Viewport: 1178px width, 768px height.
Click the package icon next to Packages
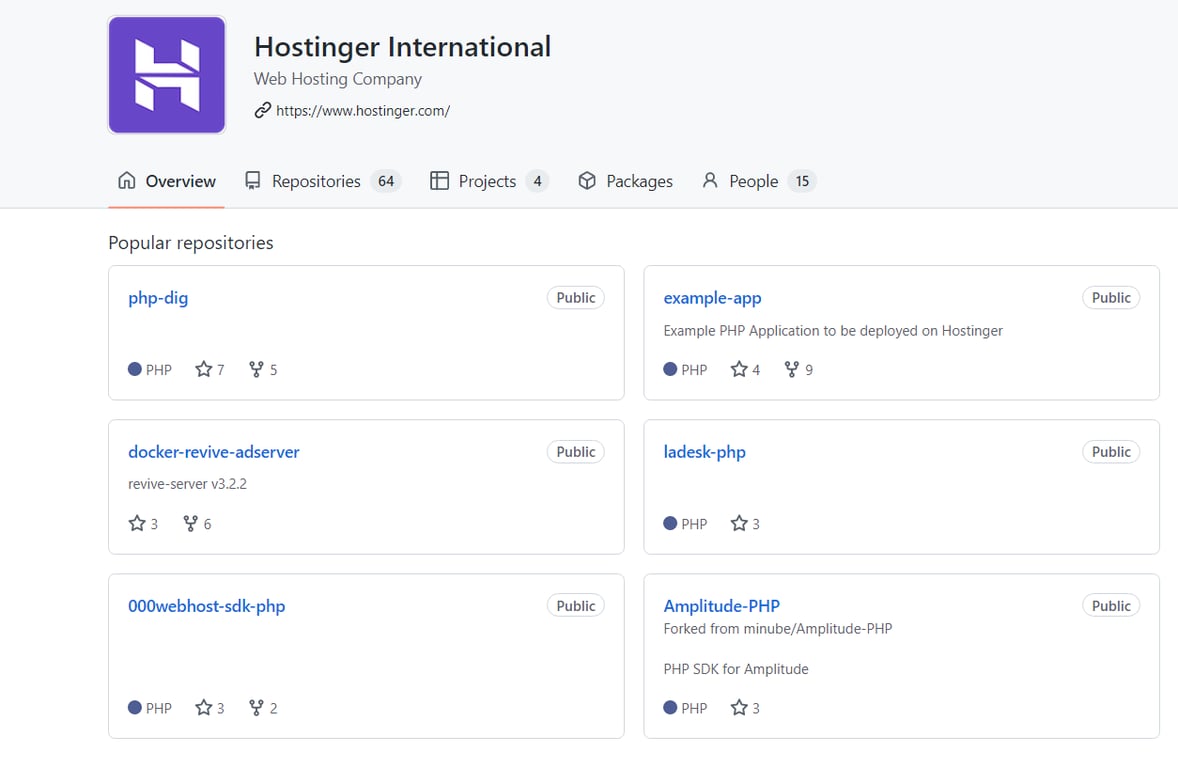pos(588,181)
